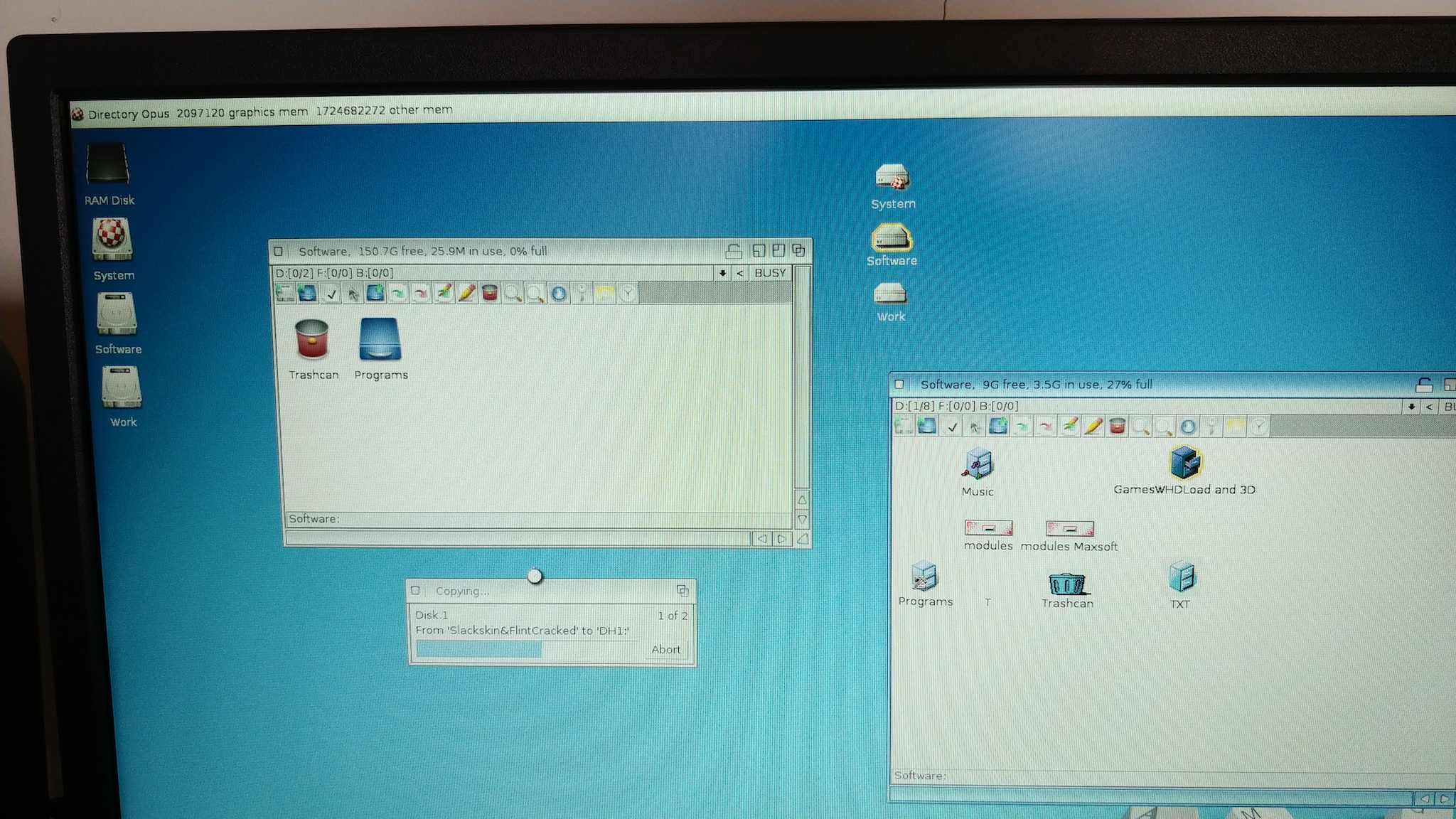Click the clock tool in the left window toolbar

(x=627, y=293)
